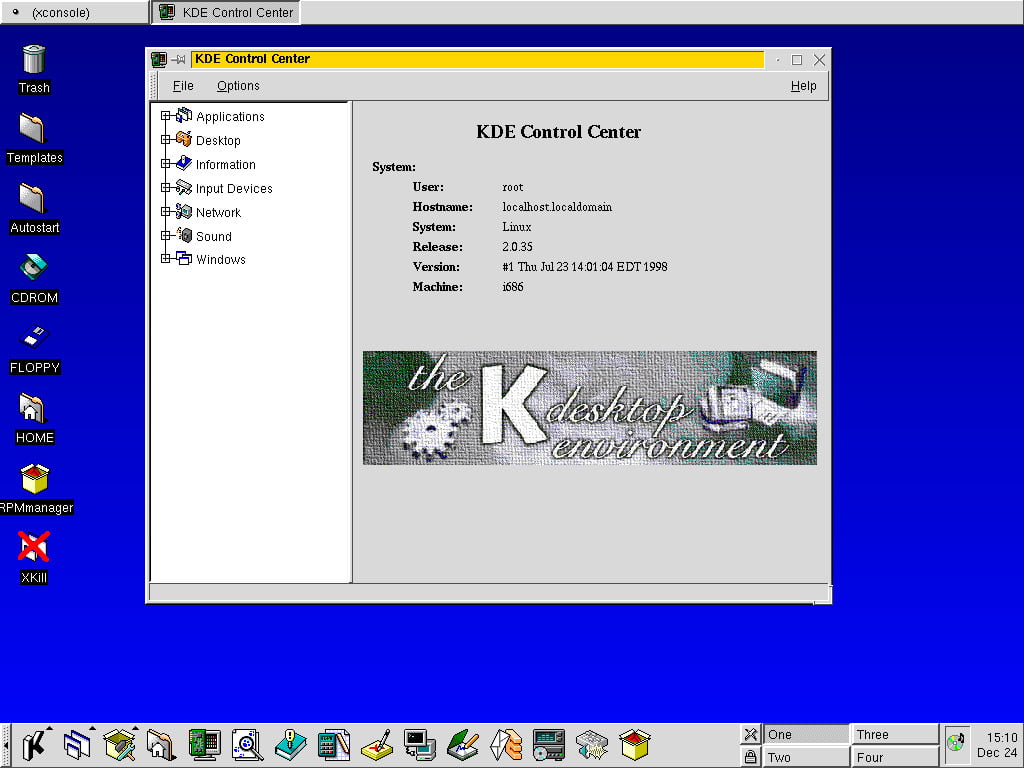Open the Help menu
The height and width of the screenshot is (768, 1024).
coord(803,86)
